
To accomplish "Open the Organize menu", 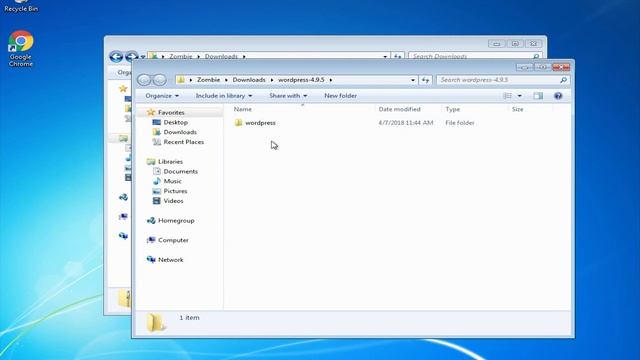I will (162, 96).
